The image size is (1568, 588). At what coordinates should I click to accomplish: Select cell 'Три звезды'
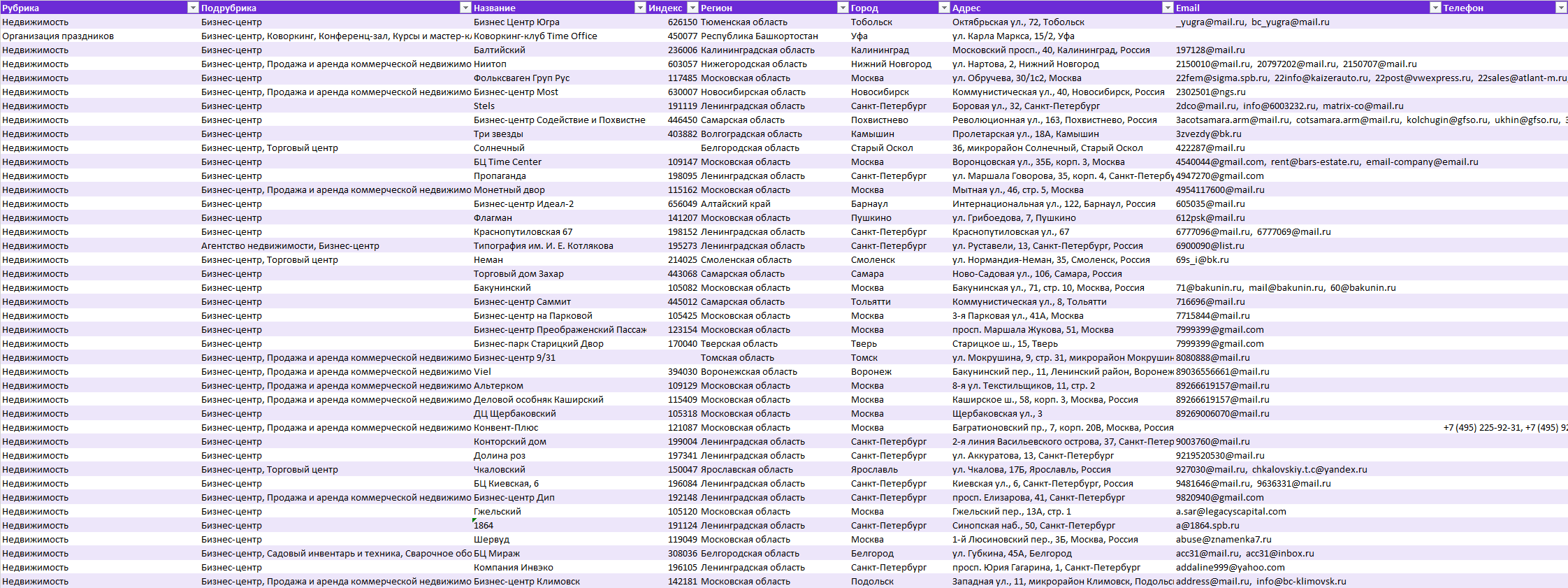[559, 134]
